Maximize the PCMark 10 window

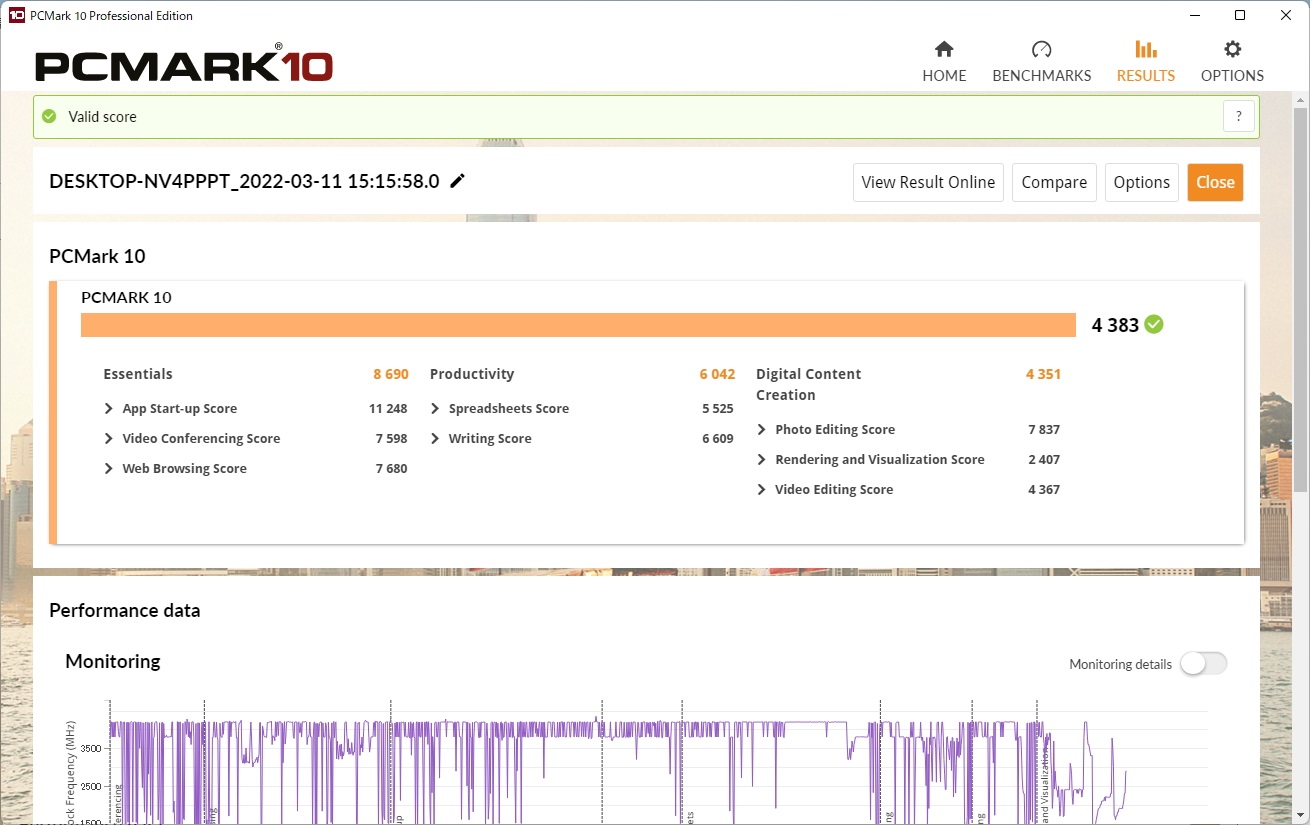point(1240,15)
